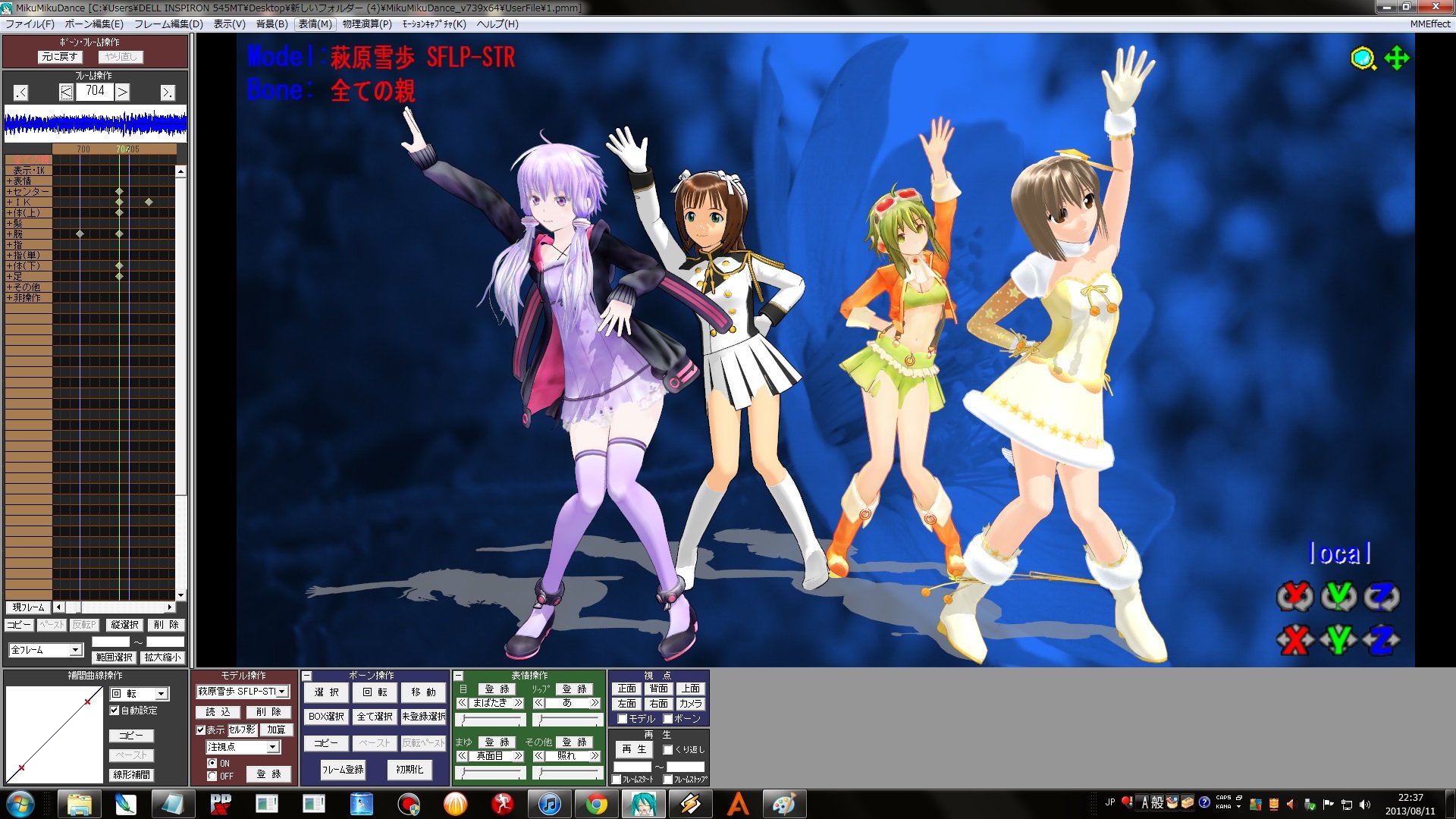1456x819 pixels.
Task: Click the 元に戻す undo button
Action: point(59,57)
